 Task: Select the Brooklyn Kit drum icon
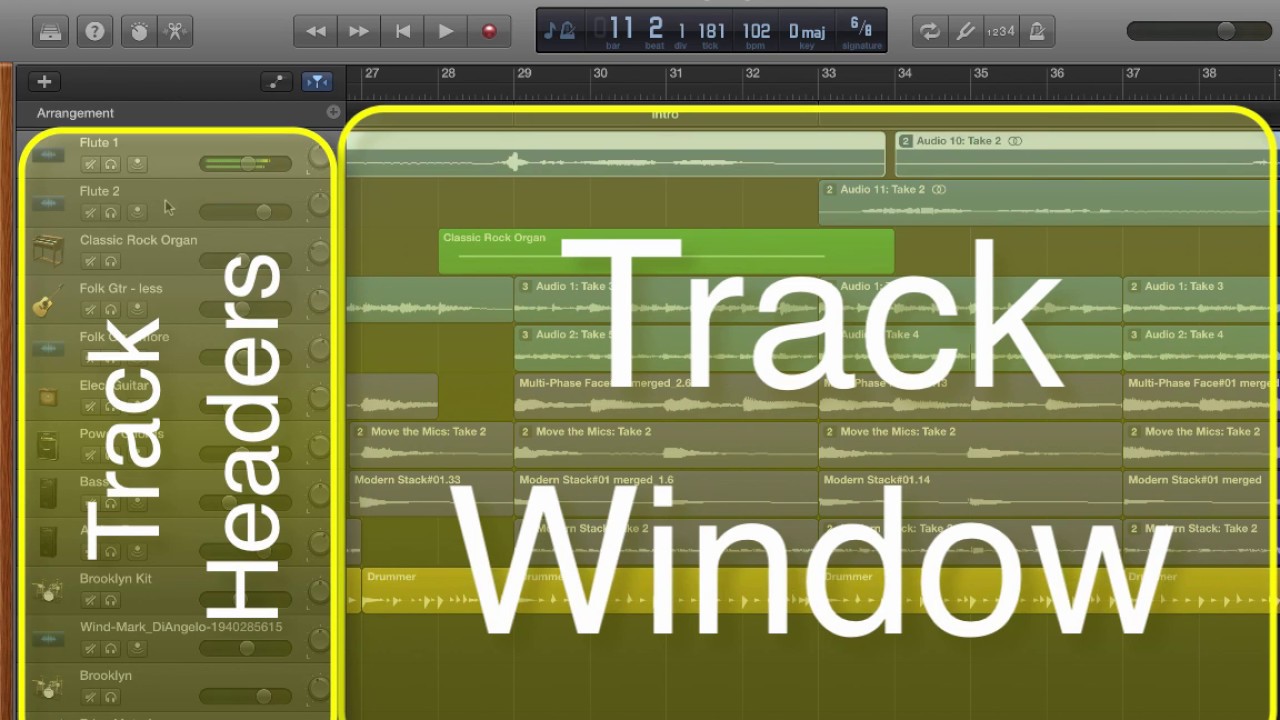pyautogui.click(x=47, y=590)
